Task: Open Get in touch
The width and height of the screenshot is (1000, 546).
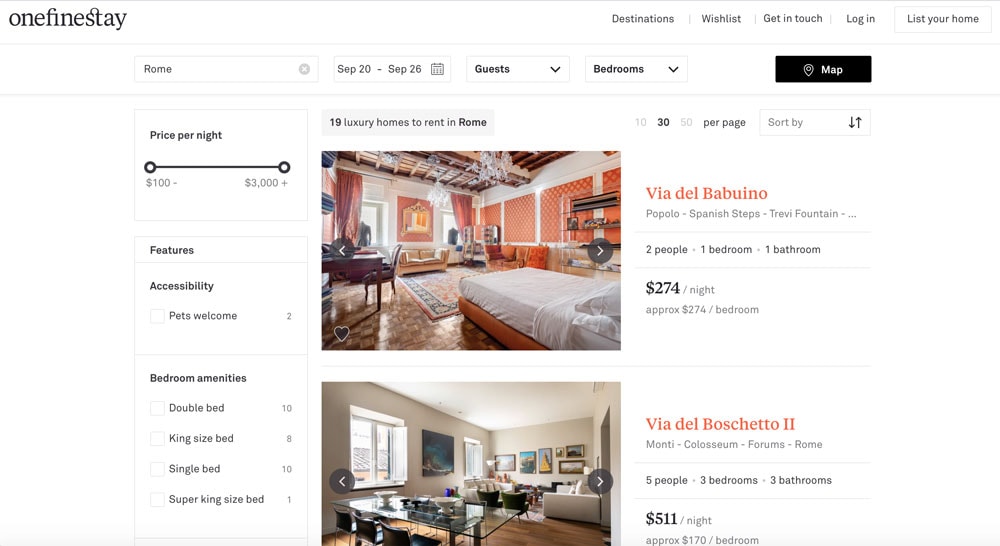Action: pyautogui.click(x=793, y=18)
